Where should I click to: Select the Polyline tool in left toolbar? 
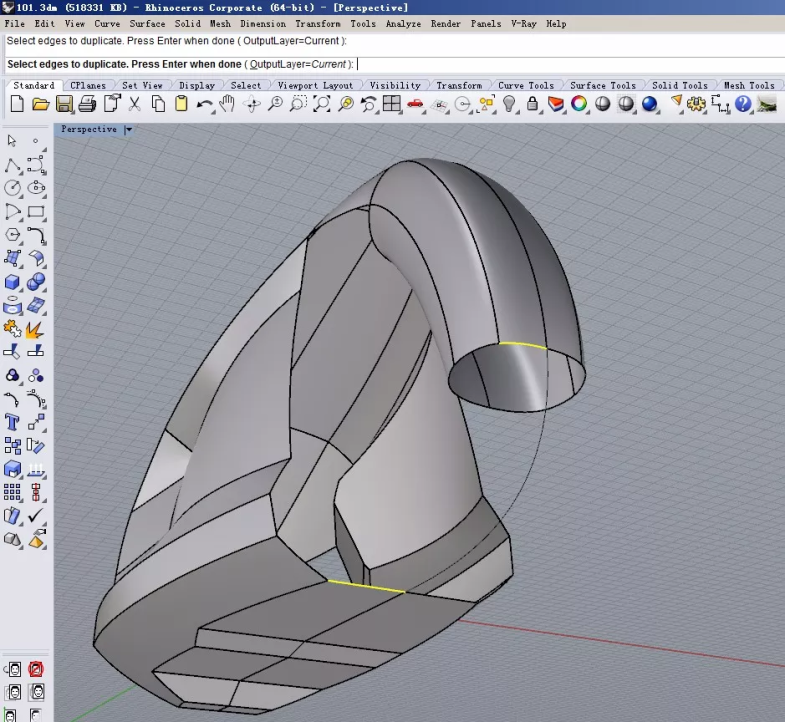pos(13,164)
